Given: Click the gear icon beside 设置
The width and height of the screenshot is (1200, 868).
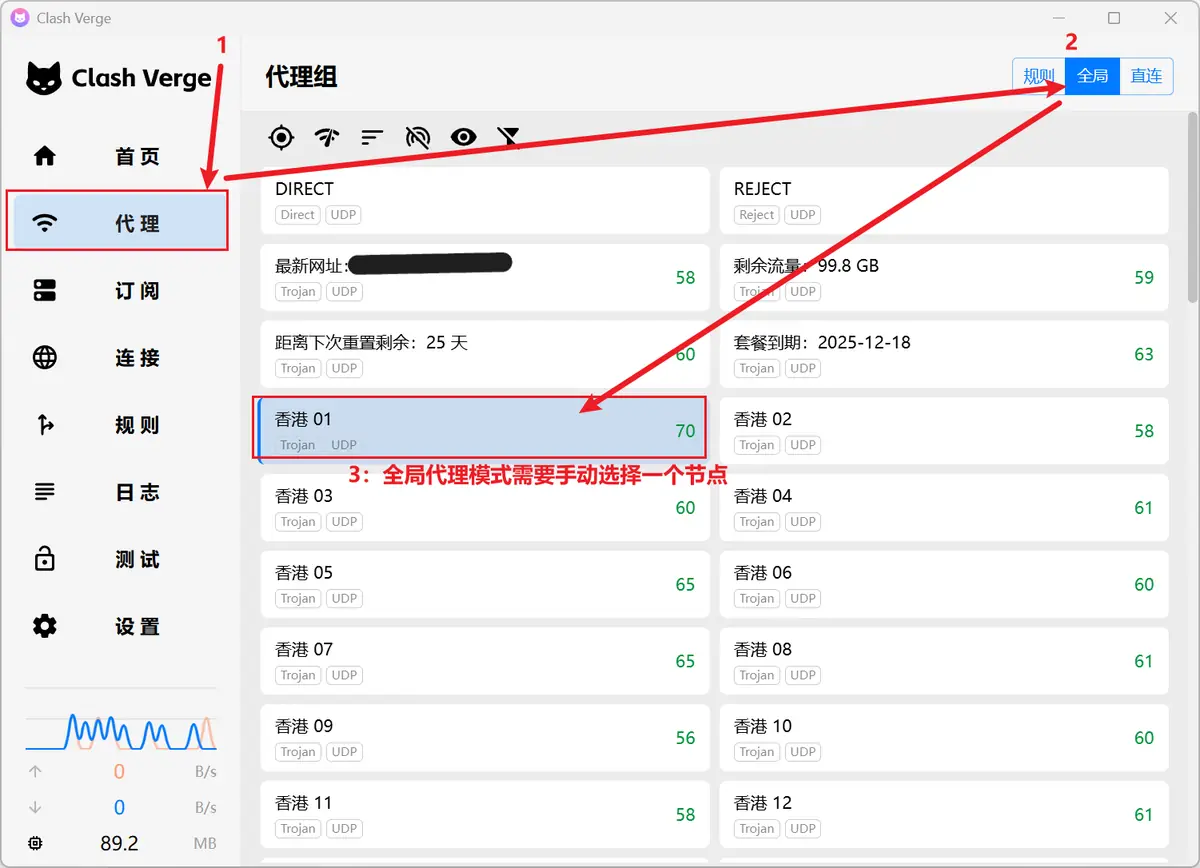Looking at the screenshot, I should pyautogui.click(x=45, y=626).
